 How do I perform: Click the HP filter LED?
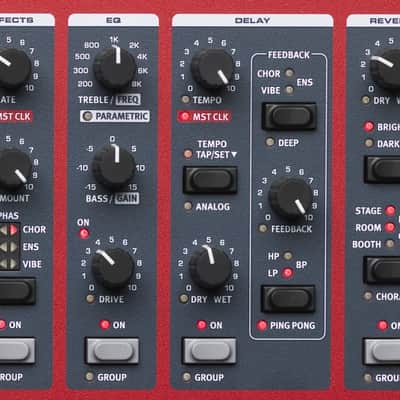pyautogui.click(x=287, y=256)
